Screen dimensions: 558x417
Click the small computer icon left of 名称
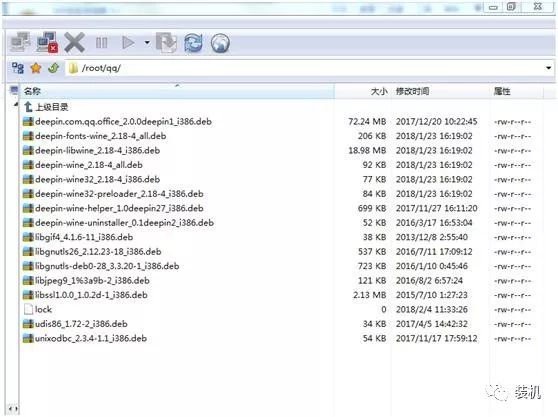pyautogui.click(x=14, y=90)
